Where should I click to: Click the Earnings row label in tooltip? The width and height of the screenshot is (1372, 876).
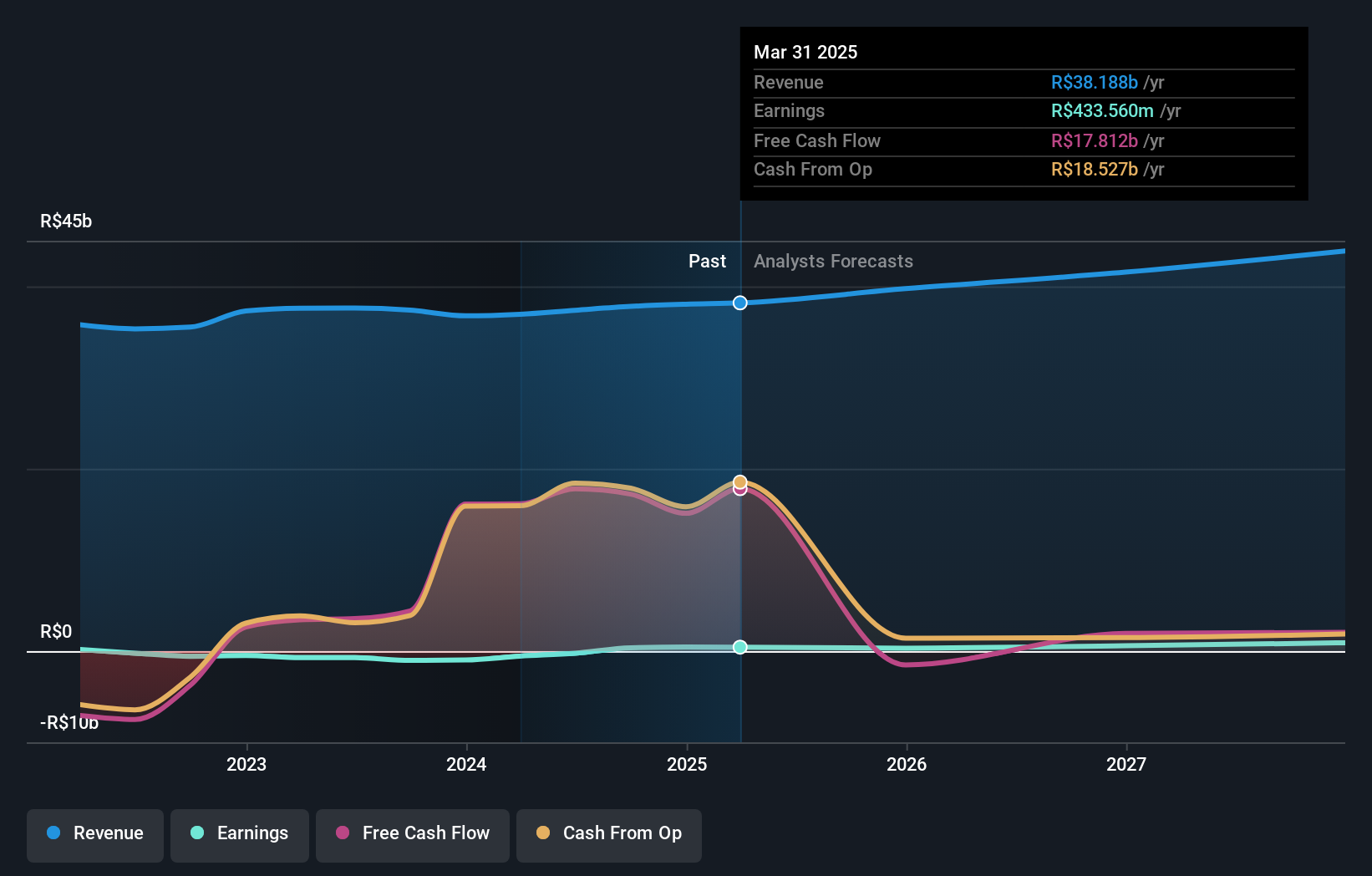[x=789, y=111]
